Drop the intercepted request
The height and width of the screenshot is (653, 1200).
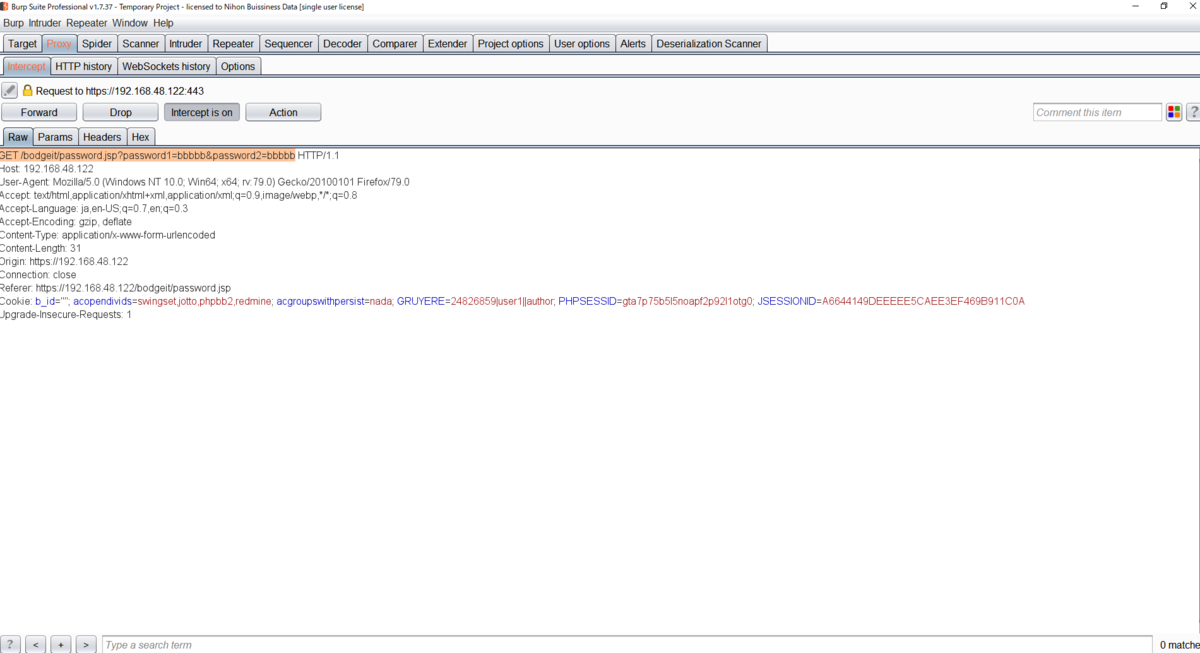click(121, 112)
